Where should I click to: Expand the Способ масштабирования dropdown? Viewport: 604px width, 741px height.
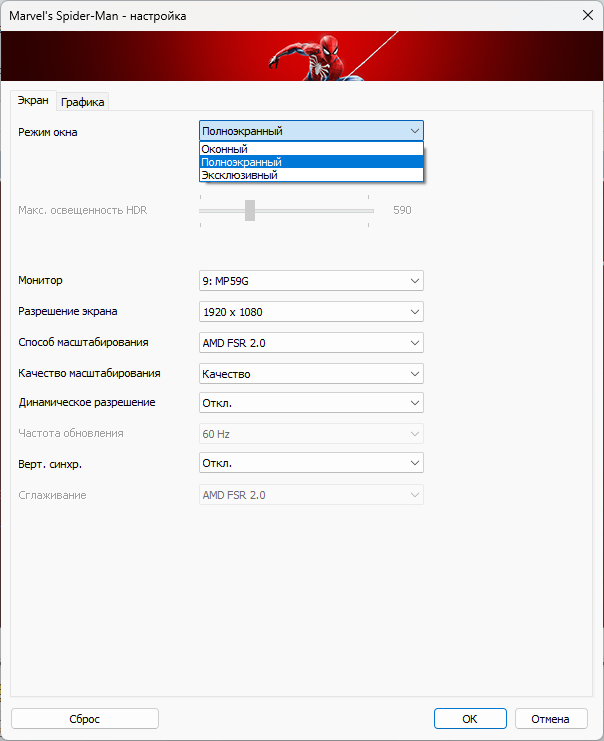(x=311, y=343)
